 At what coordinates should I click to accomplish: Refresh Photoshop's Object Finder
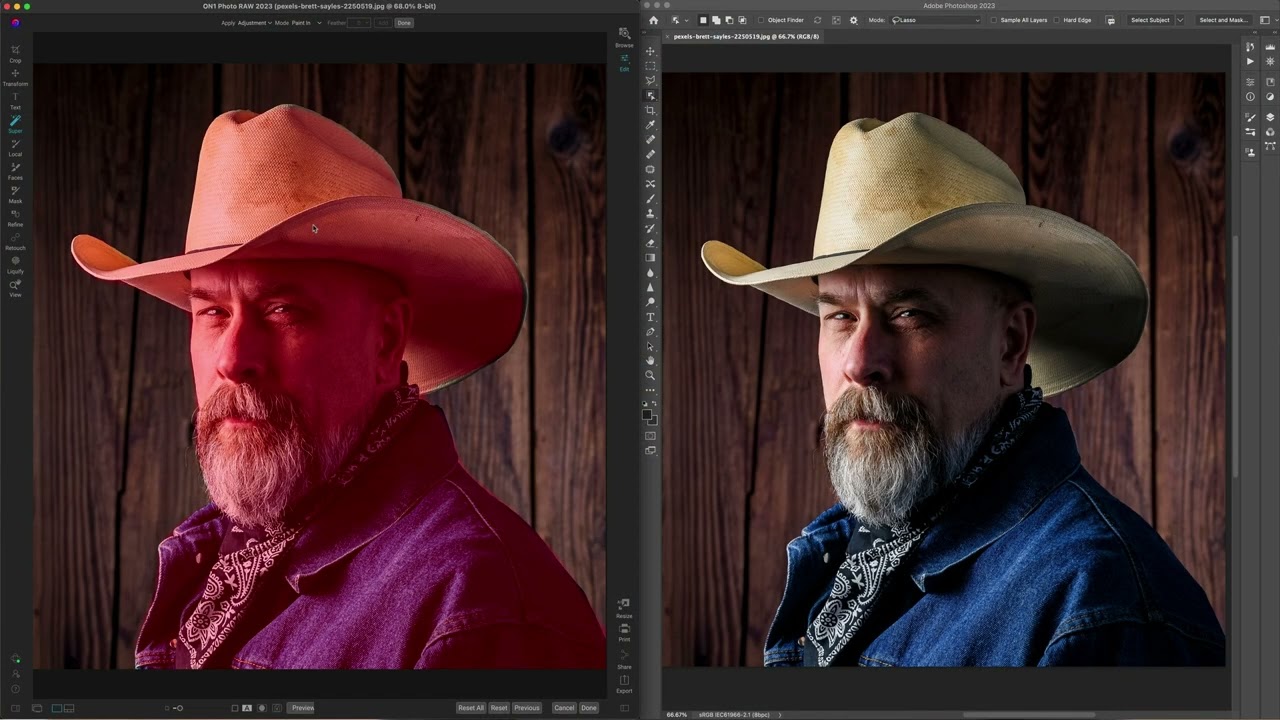tap(817, 20)
